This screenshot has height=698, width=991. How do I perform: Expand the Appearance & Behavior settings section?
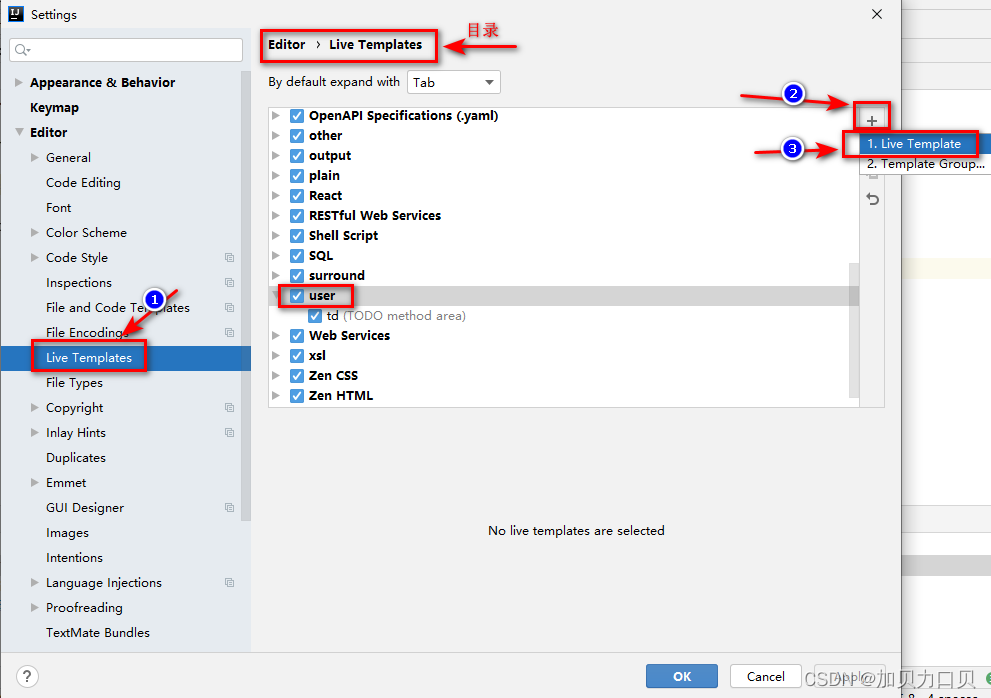(x=19, y=83)
